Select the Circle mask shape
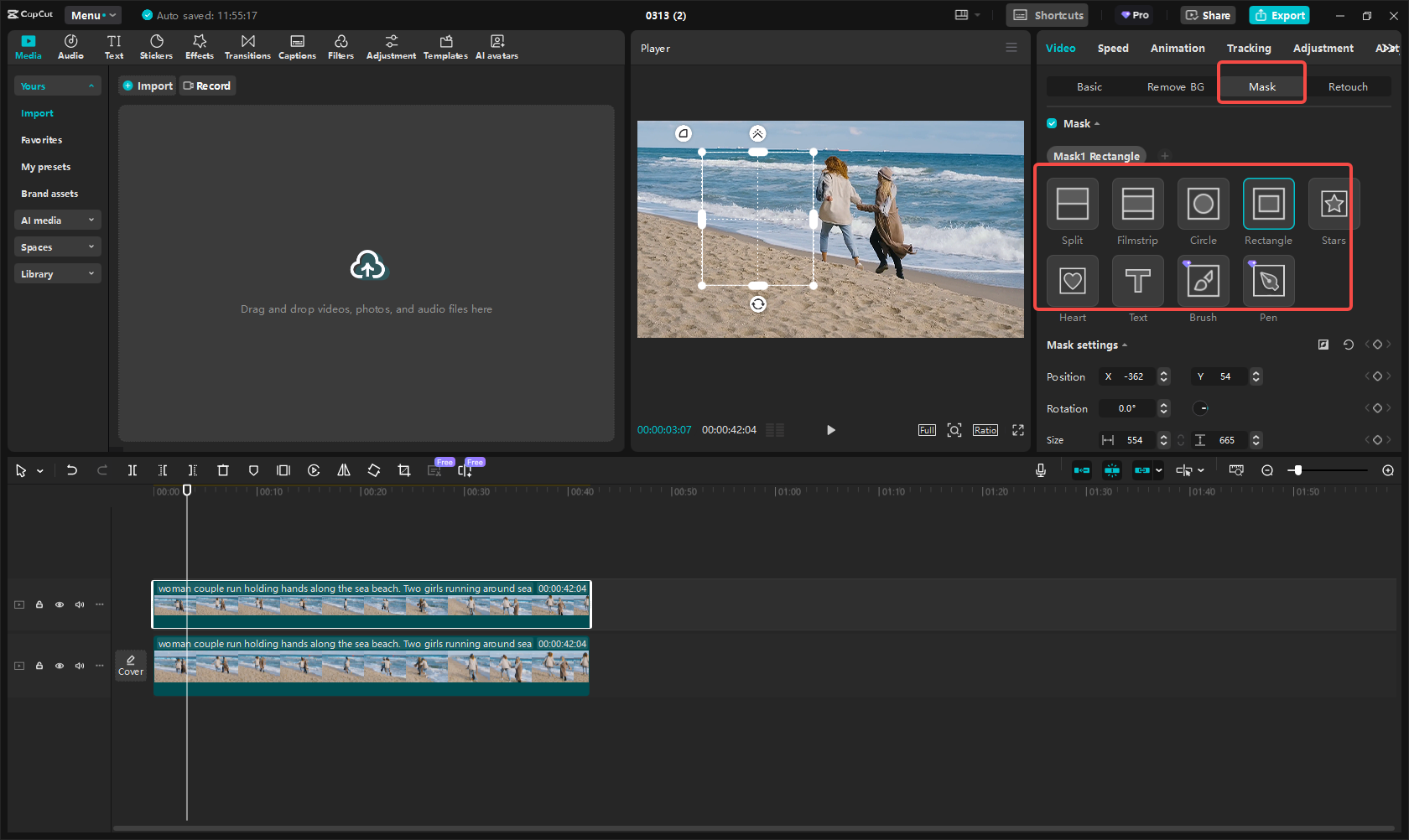1409x840 pixels. [x=1203, y=204]
